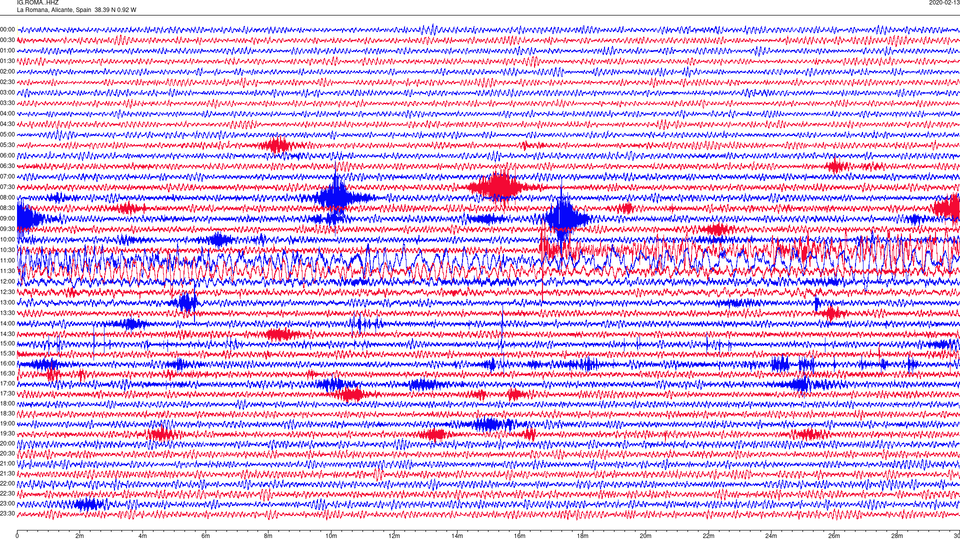Select the 16:30 trace label
Image resolution: width=960 pixels, height=540 pixels.
pyautogui.click(x=7, y=373)
